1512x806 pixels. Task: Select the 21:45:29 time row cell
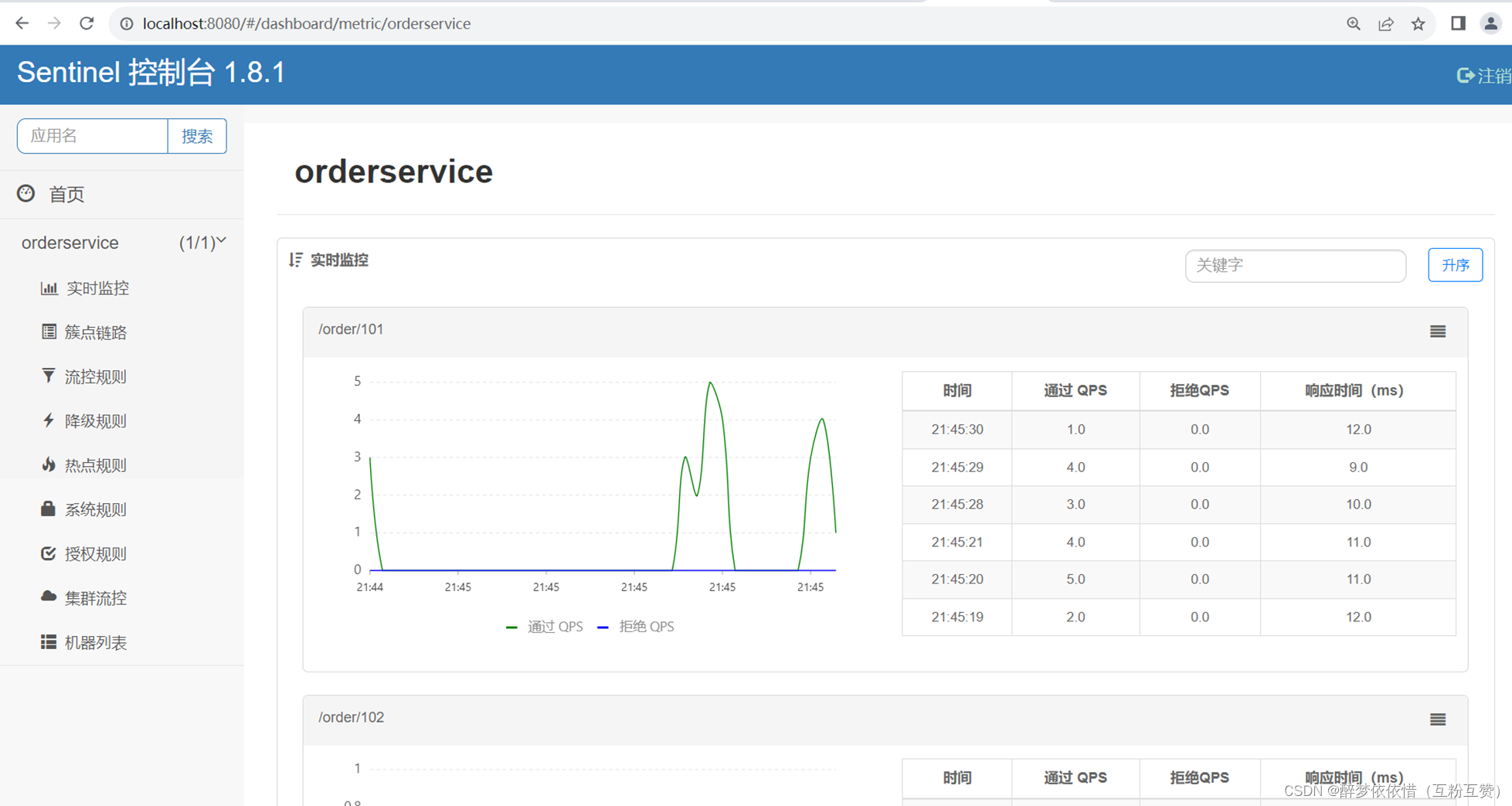[957, 468]
